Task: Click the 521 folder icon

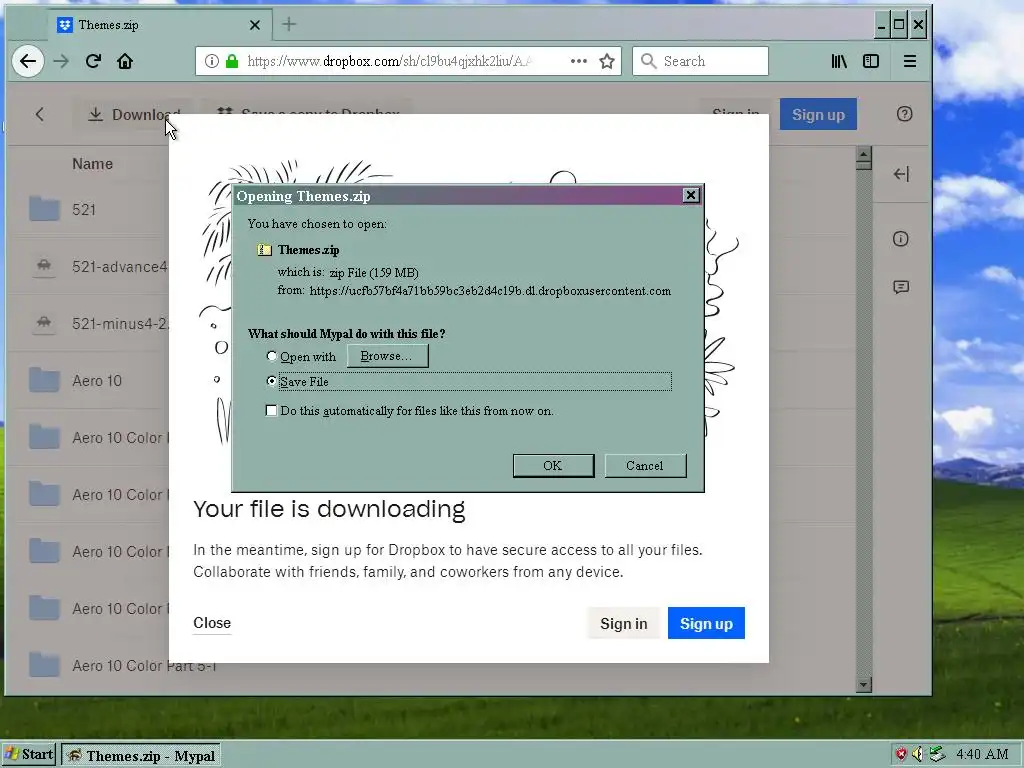Action: pos(44,209)
